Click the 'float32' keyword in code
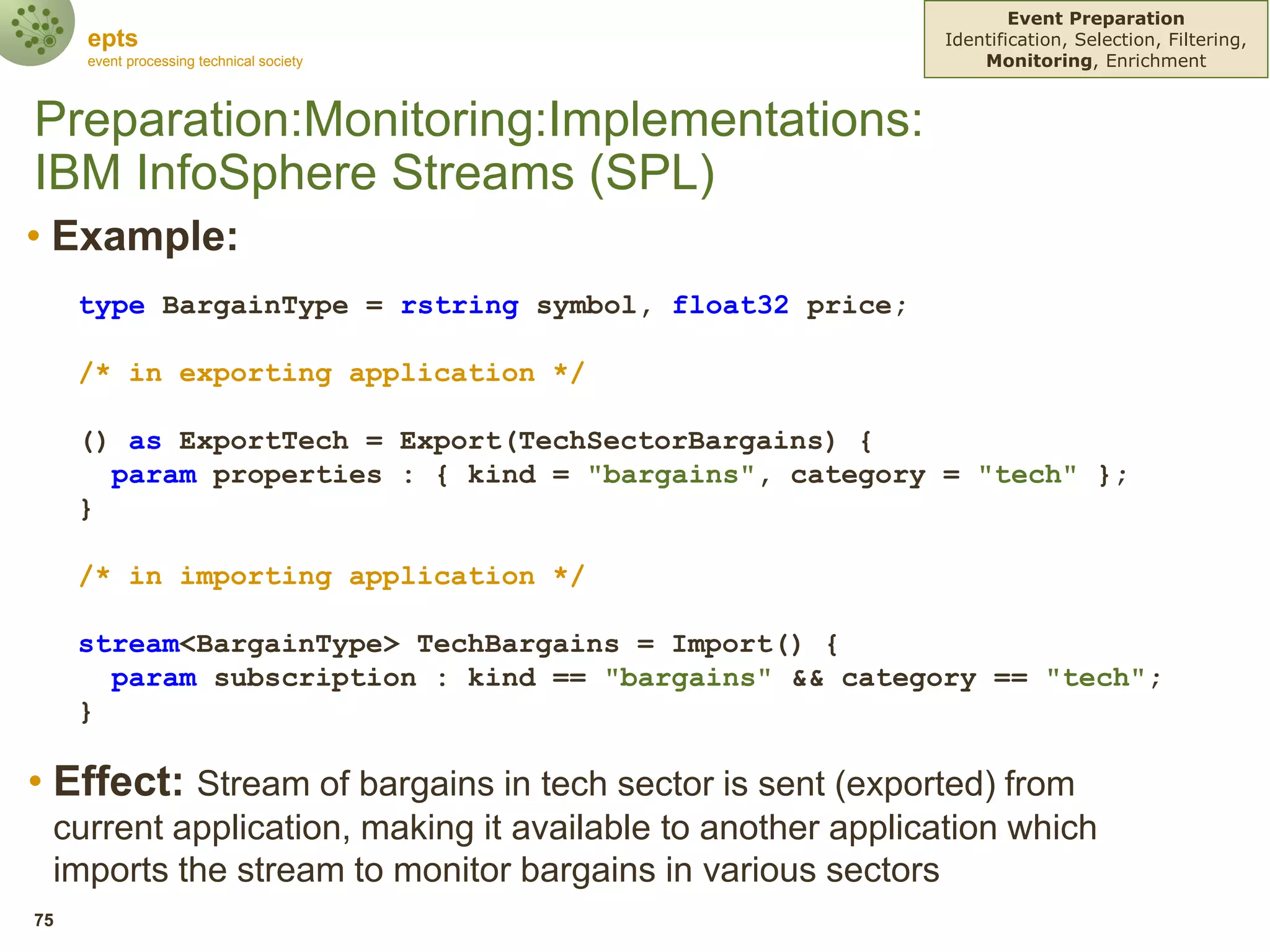Viewport: 1270px width, 952px height. tap(730, 306)
